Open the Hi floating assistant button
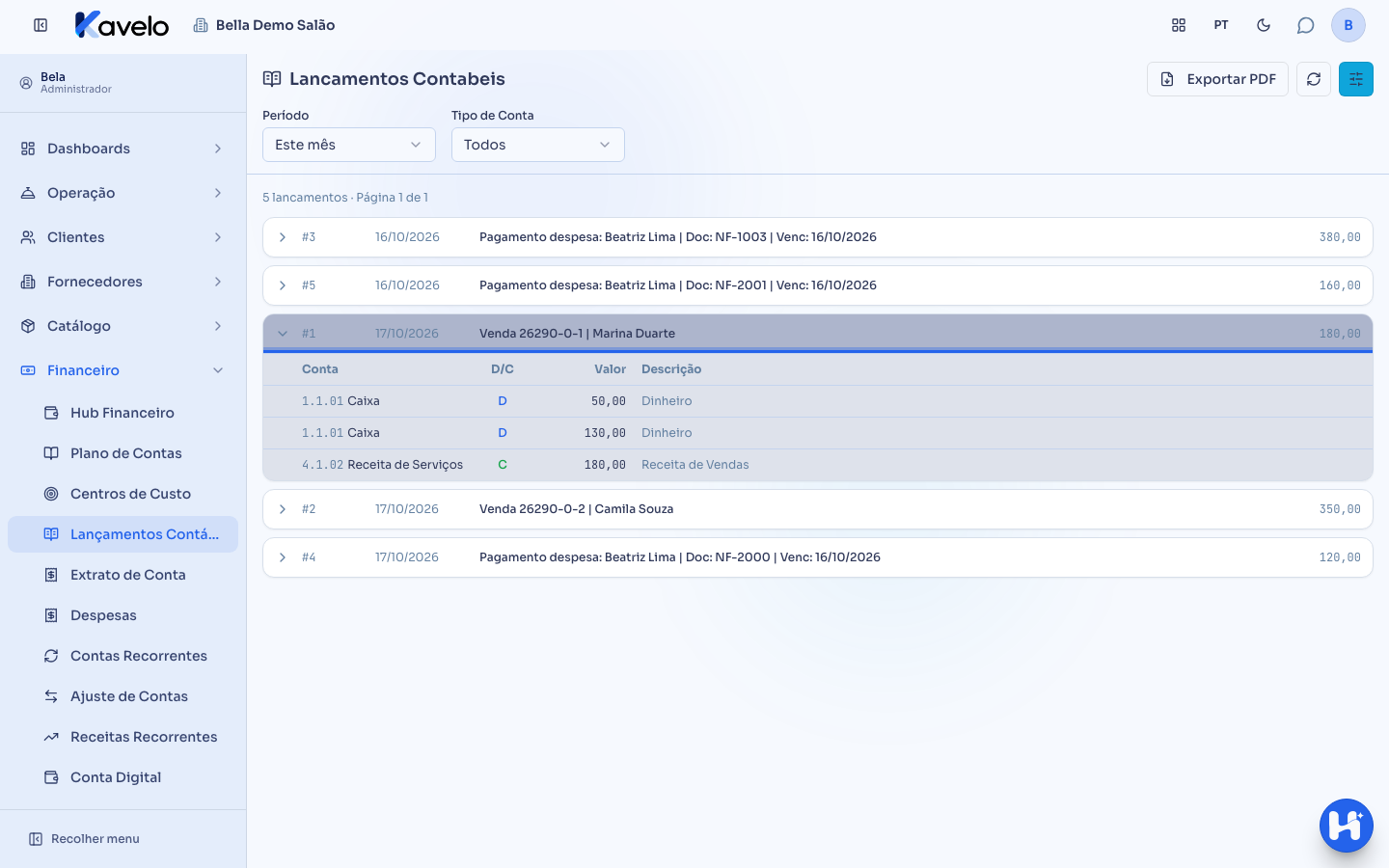Screen dimensions: 1389x868 click(x=1347, y=826)
